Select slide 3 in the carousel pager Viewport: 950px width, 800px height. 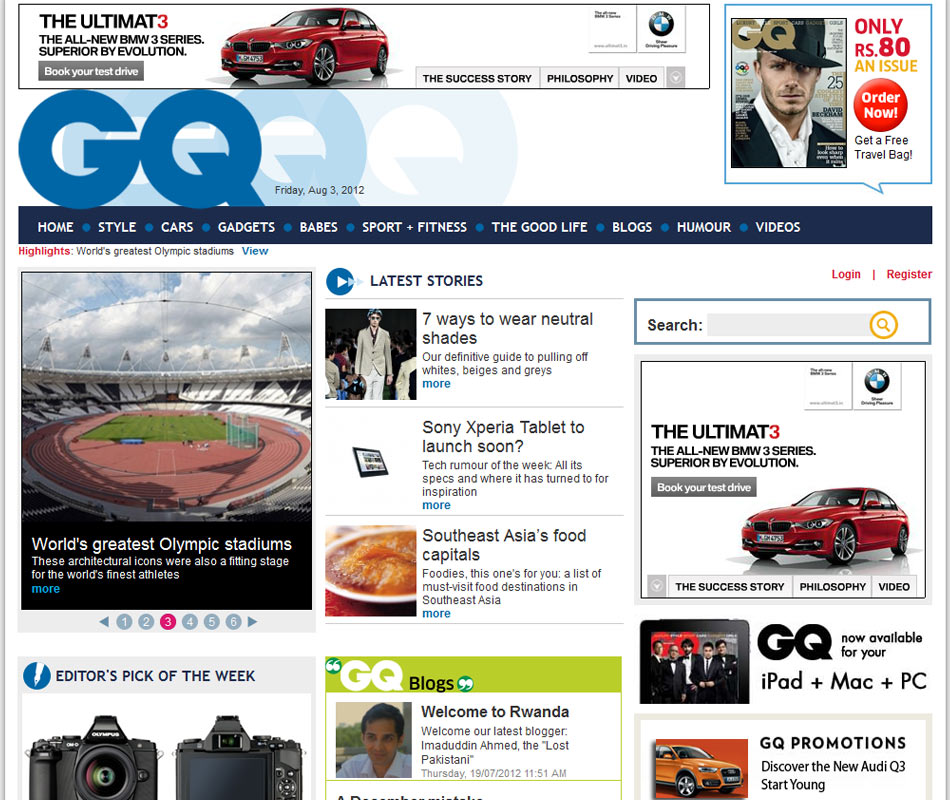[168, 621]
